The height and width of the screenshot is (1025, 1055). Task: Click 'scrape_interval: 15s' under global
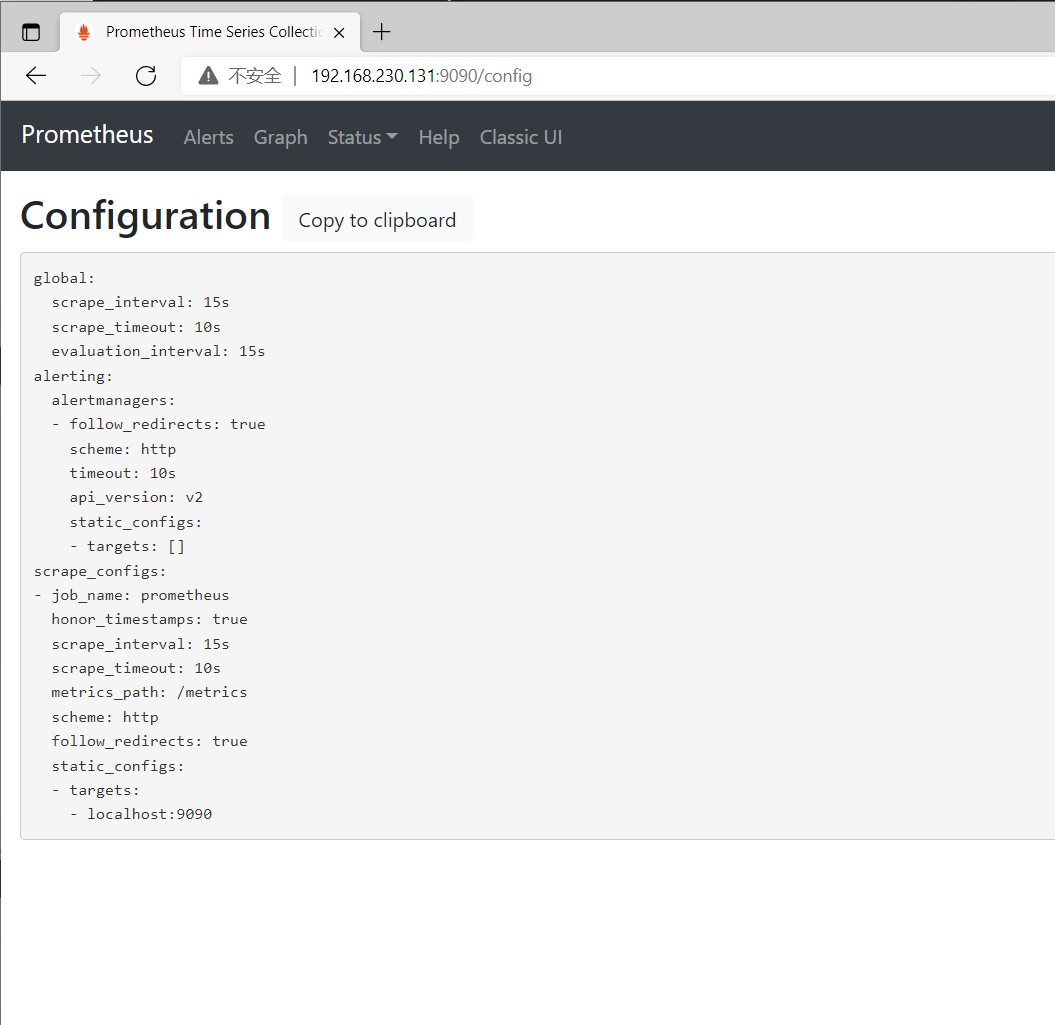tap(141, 303)
